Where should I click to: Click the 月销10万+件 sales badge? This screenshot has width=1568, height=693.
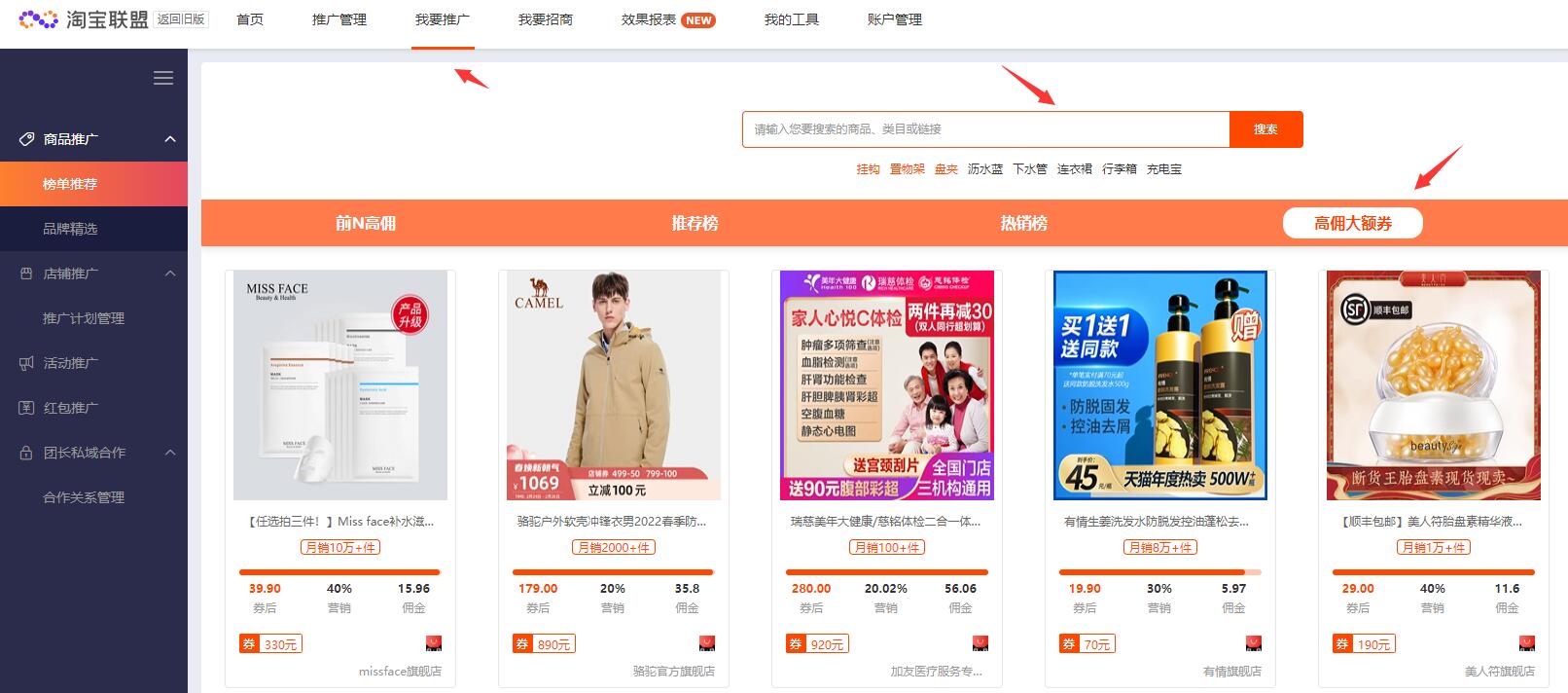tap(340, 548)
